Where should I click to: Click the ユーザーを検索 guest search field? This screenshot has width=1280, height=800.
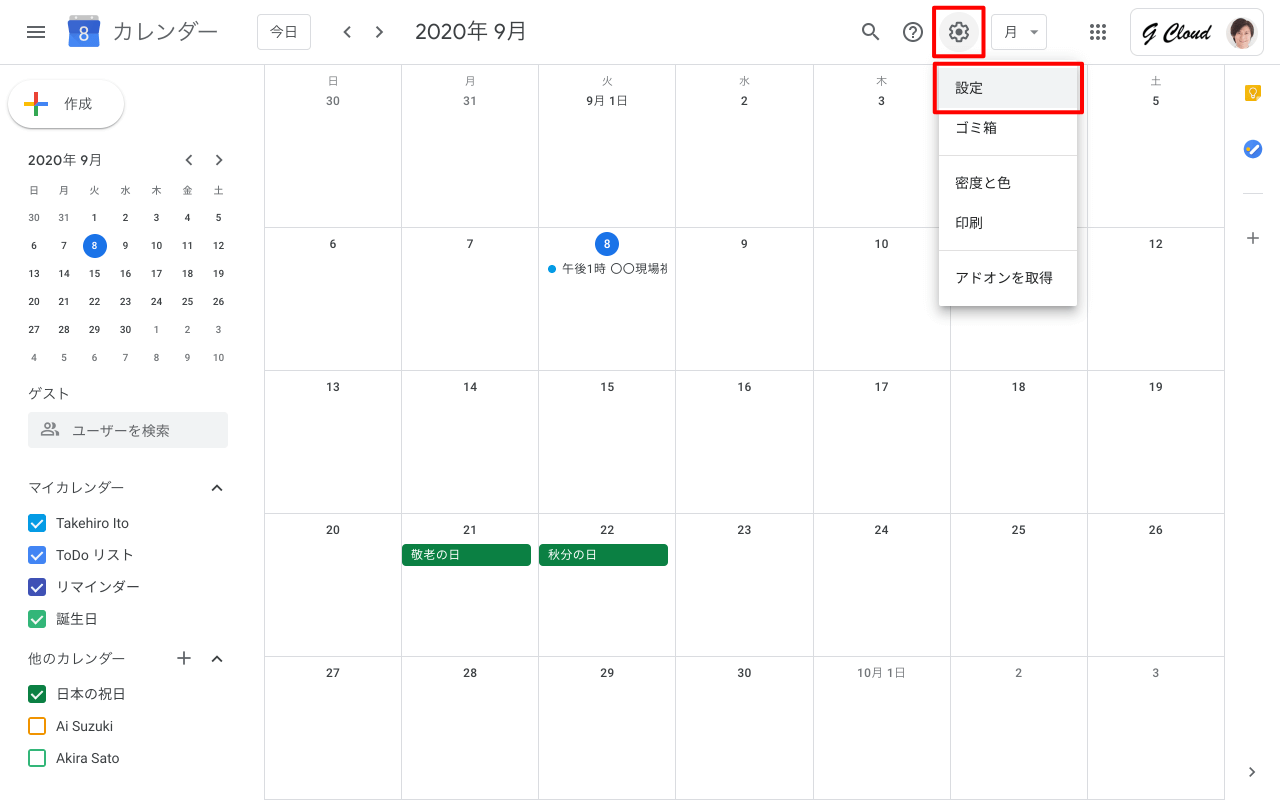[128, 430]
